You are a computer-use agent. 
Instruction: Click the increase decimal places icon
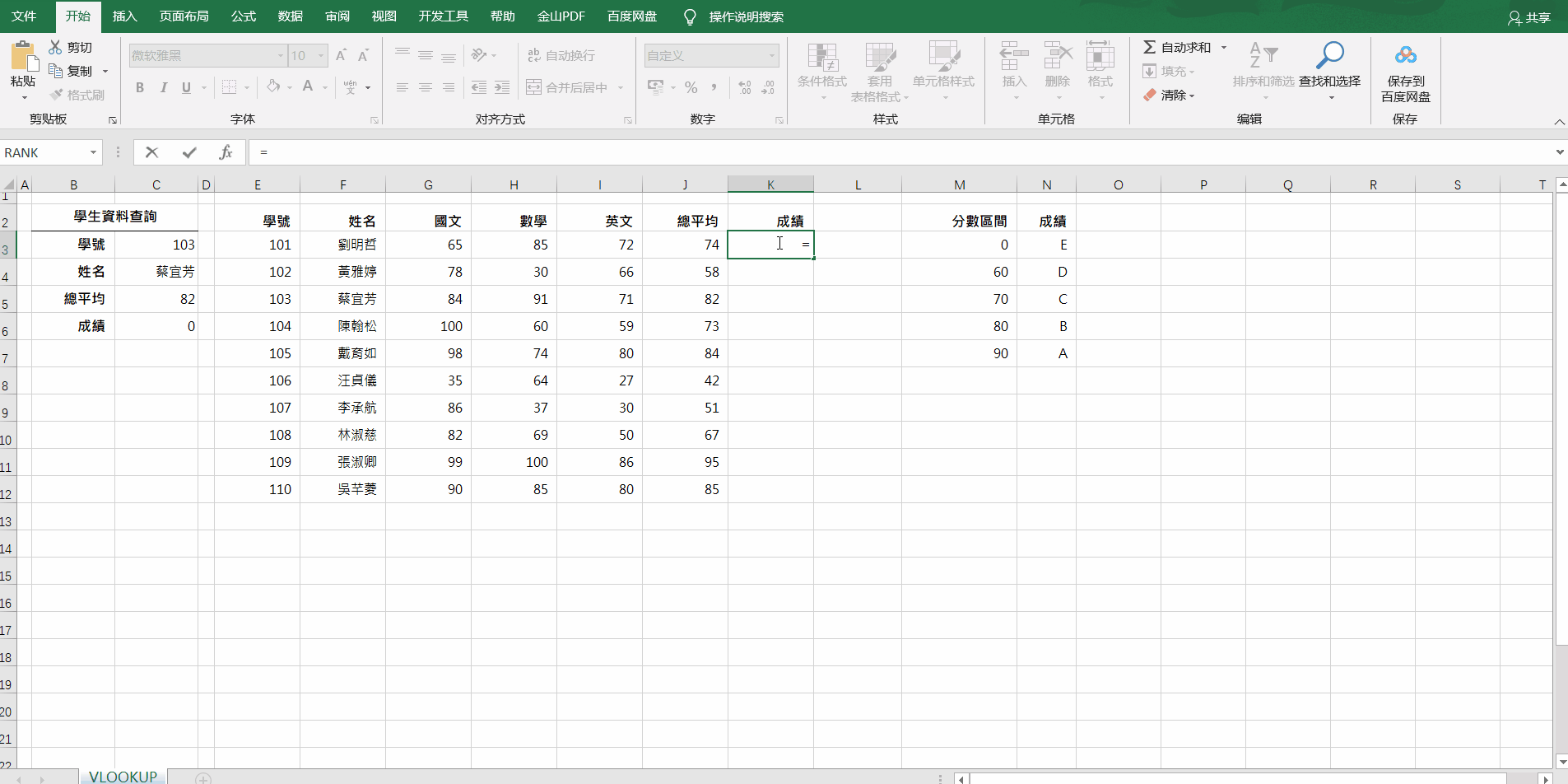click(745, 87)
